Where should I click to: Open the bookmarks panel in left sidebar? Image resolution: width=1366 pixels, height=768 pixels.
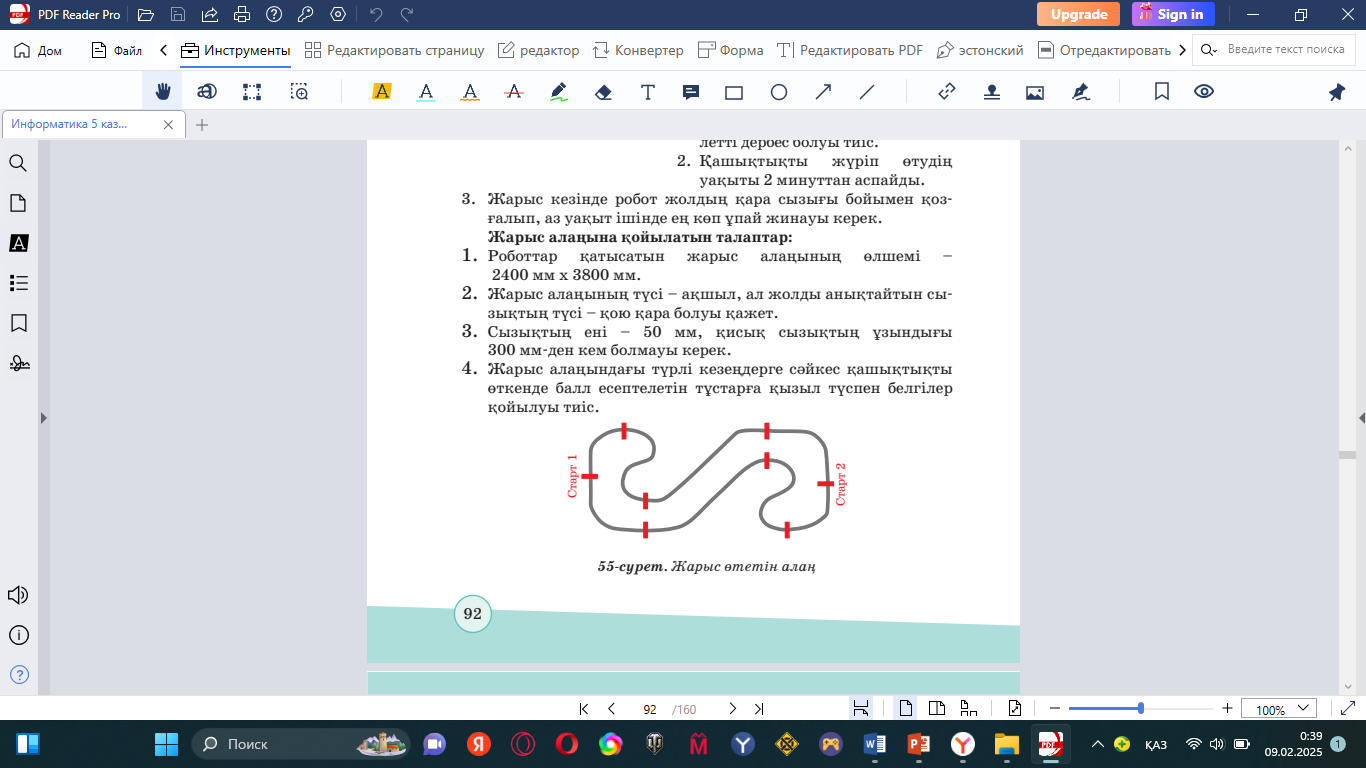coord(18,324)
